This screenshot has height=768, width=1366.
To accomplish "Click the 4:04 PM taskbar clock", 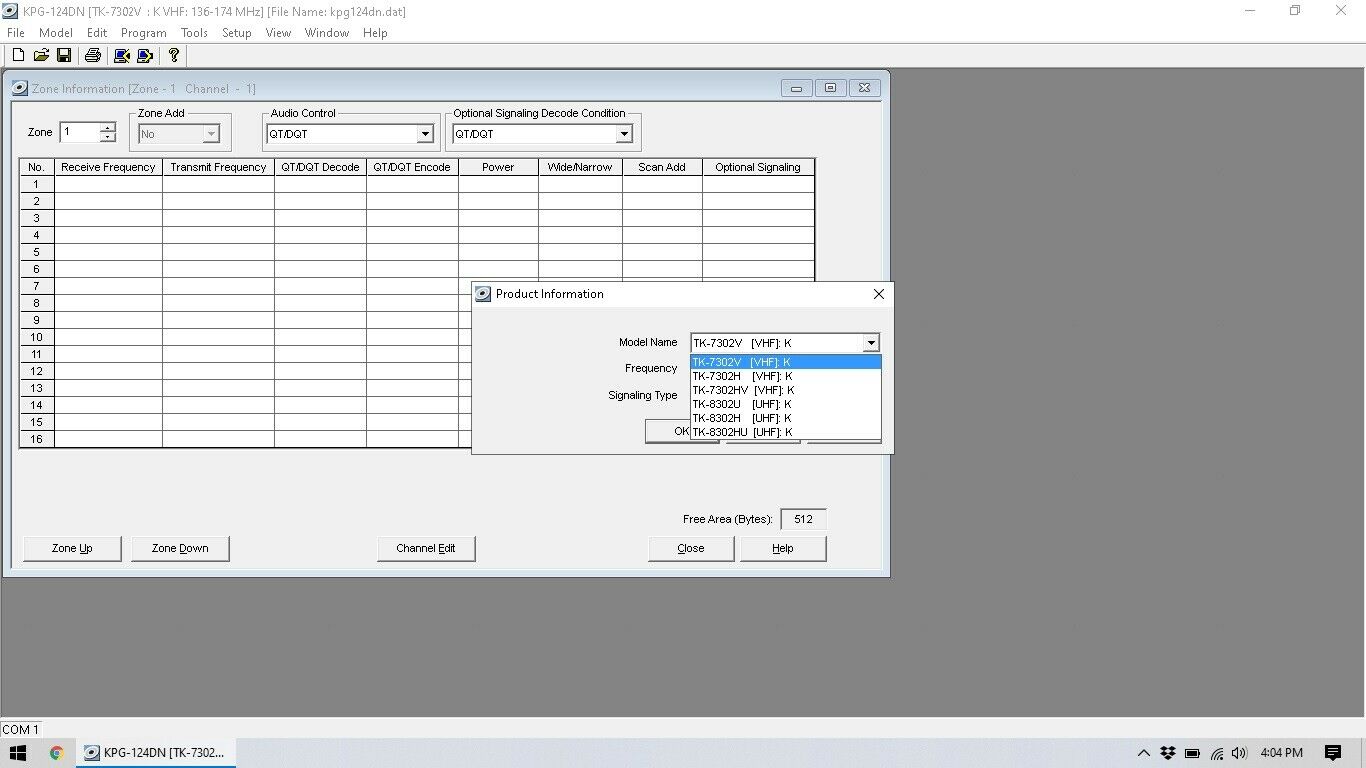I will [x=1282, y=753].
